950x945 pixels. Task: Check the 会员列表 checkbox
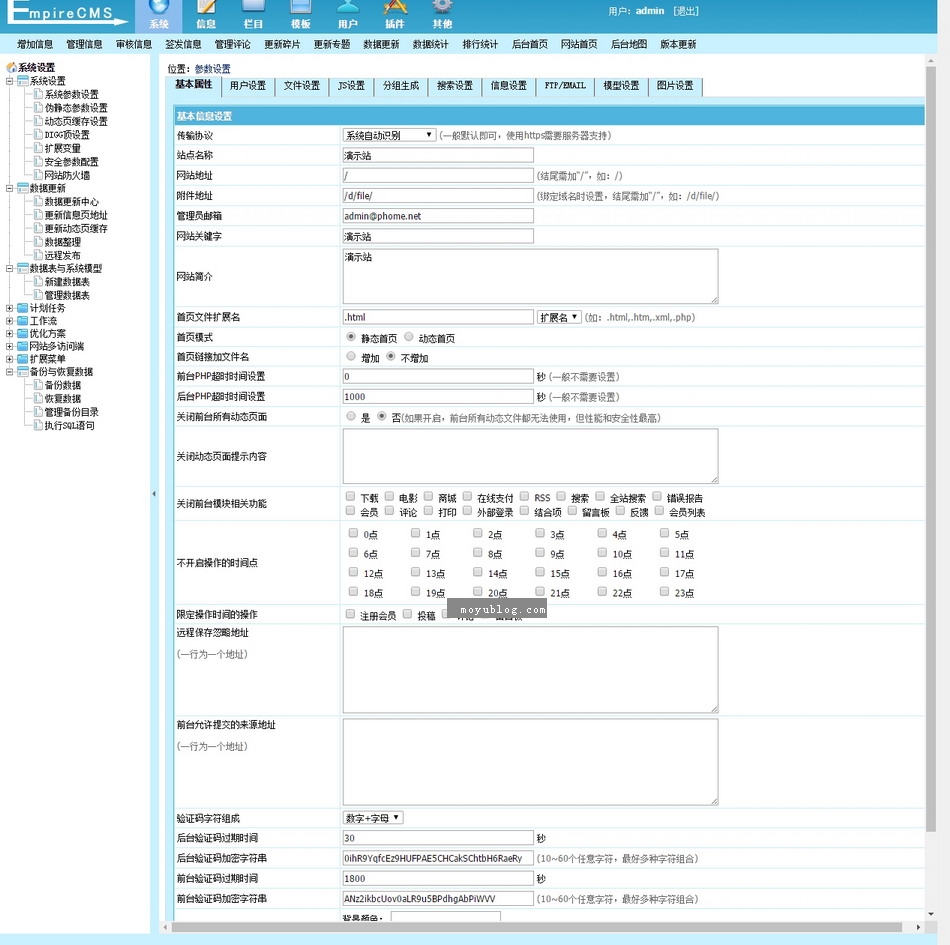pyautogui.click(x=659, y=511)
